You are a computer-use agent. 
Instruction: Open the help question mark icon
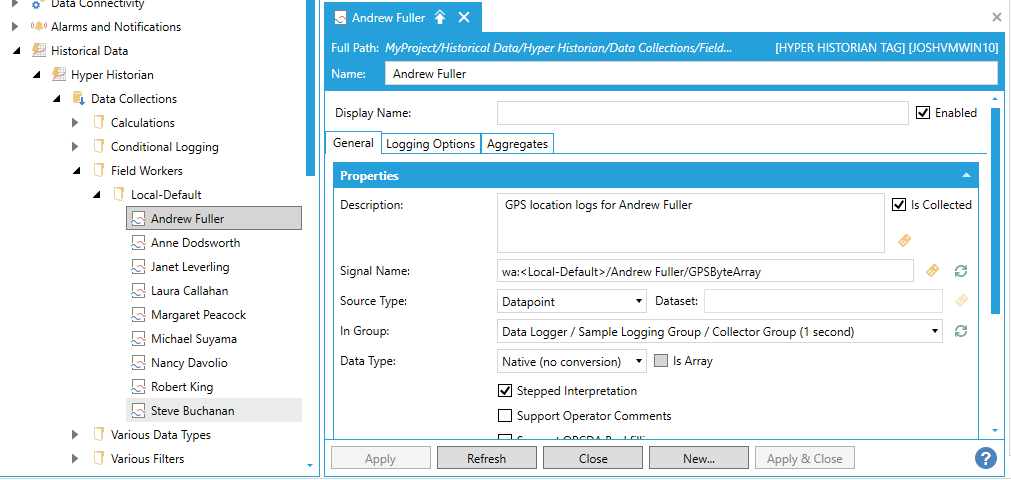[985, 458]
